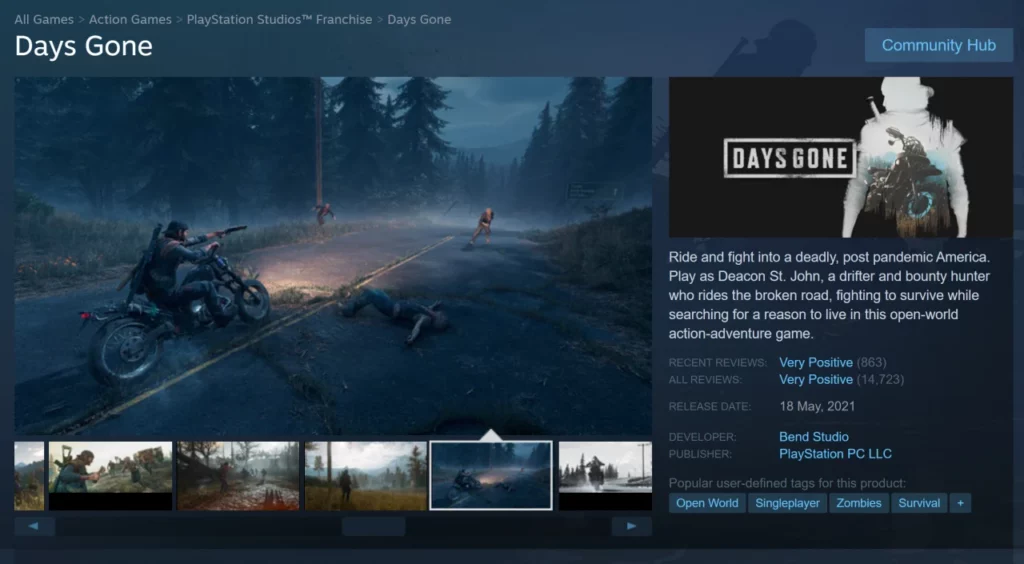Click the PUBLISHER label
The height and width of the screenshot is (564, 1024).
700,454
